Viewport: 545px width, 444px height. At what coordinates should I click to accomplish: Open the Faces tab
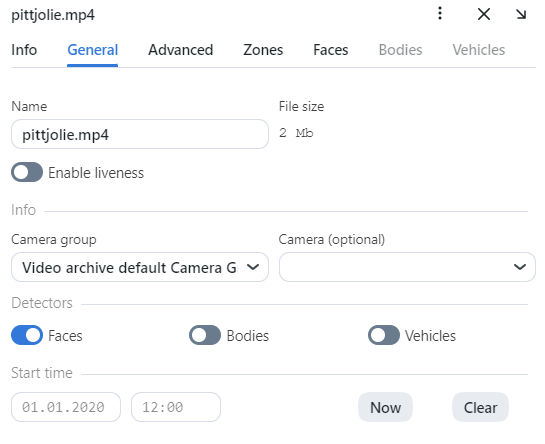331,50
